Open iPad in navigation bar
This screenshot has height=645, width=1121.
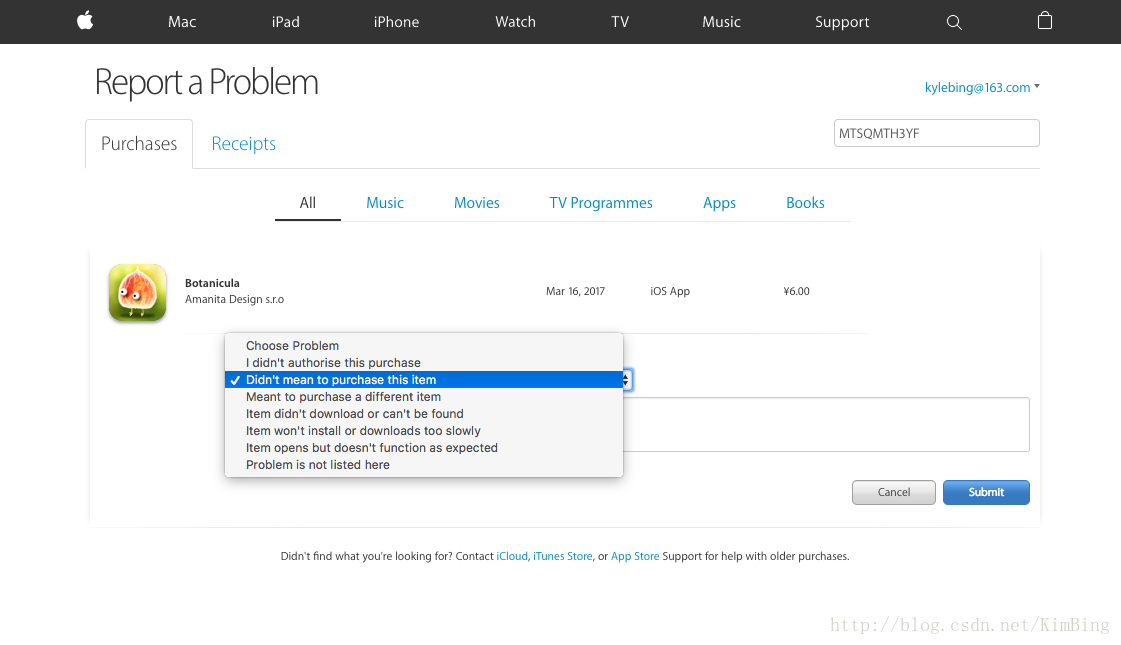pyautogui.click(x=285, y=22)
